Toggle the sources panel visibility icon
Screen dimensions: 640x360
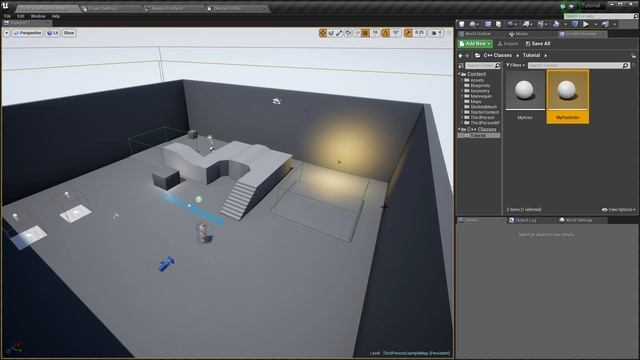461,66
